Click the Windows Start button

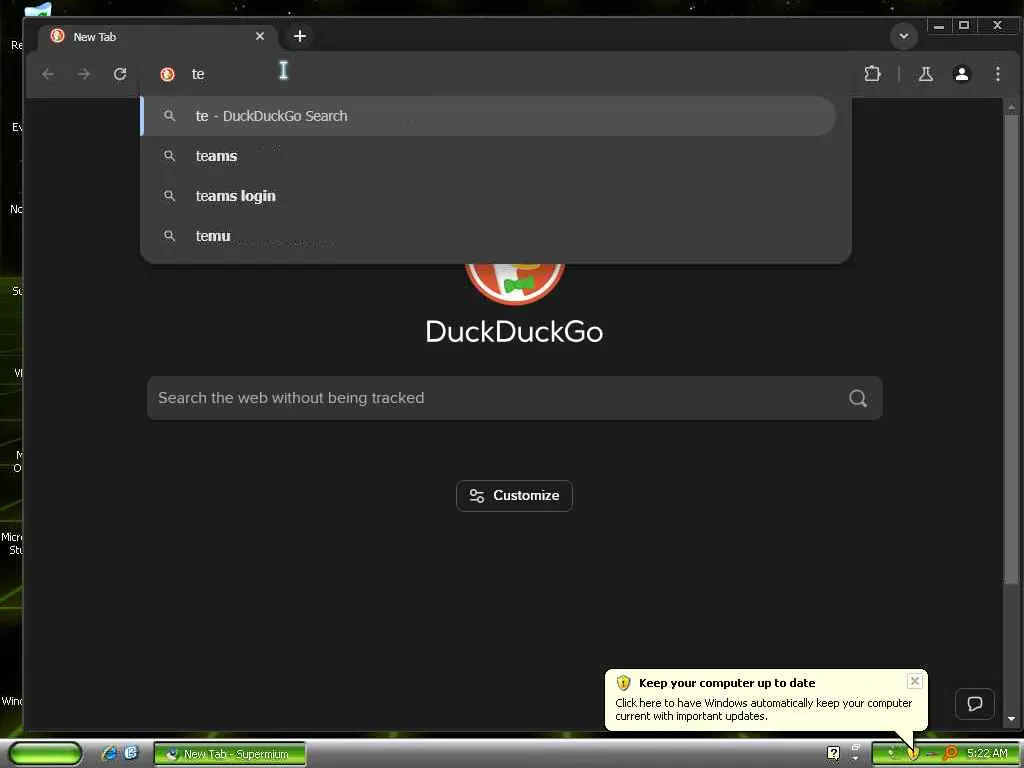45,754
